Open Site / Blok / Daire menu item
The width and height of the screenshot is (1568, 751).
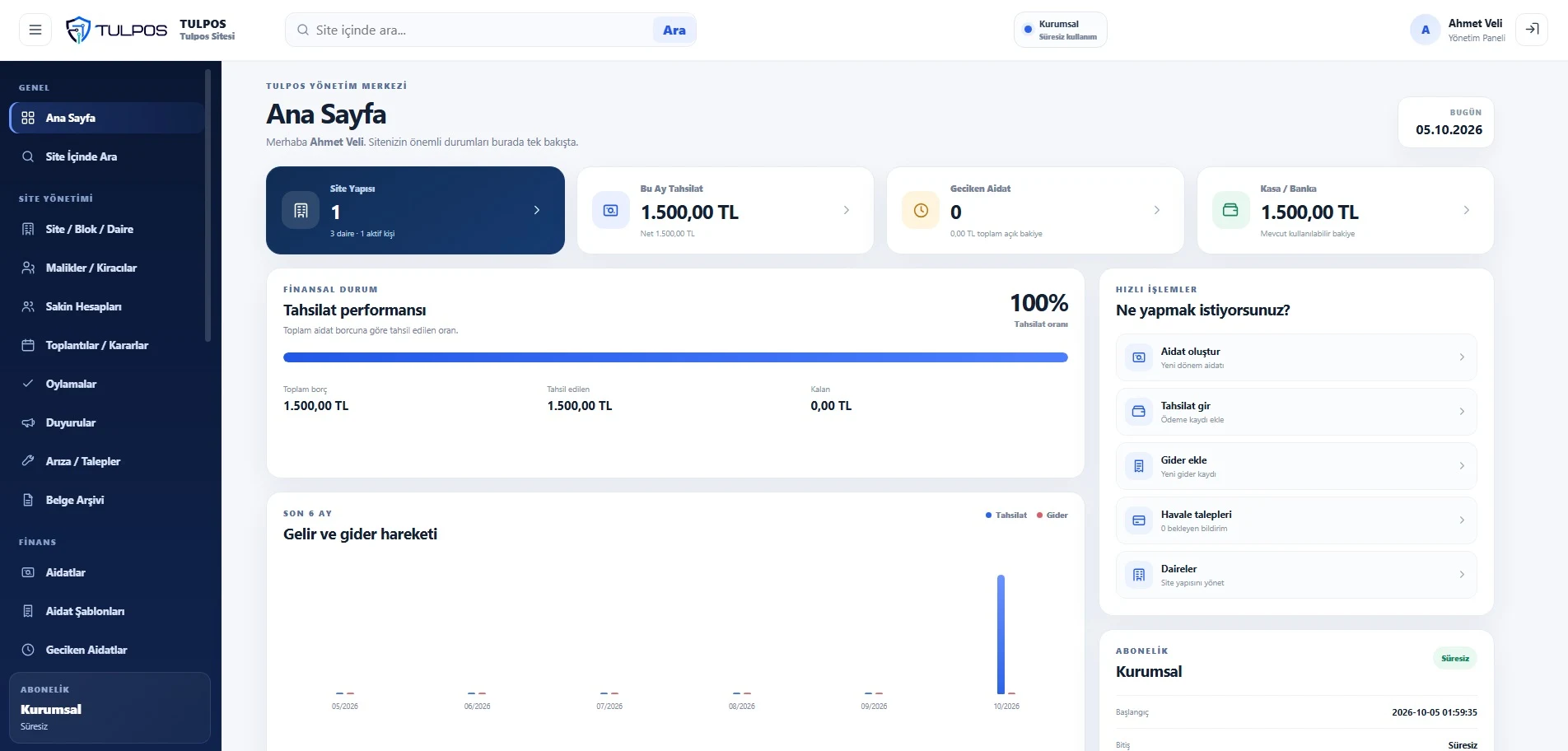106,229
